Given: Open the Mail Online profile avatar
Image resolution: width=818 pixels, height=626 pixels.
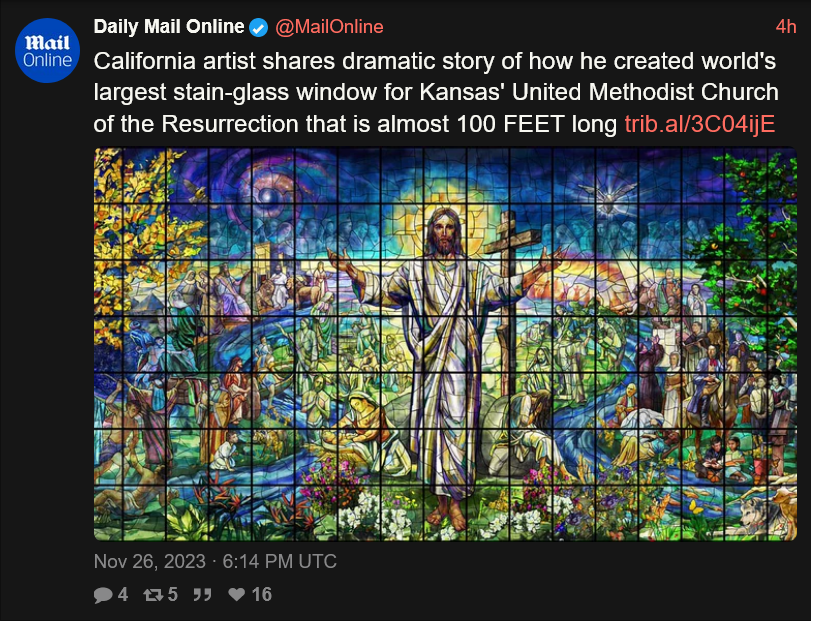Looking at the screenshot, I should (47, 51).
